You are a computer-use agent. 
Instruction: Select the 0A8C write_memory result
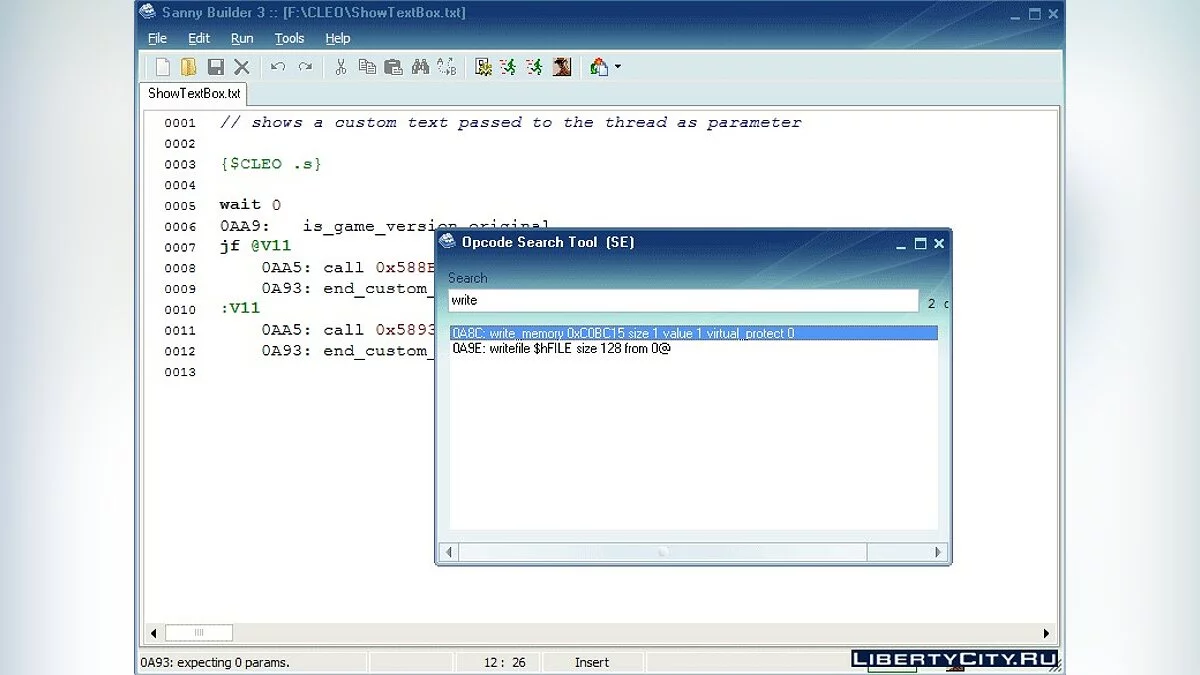click(623, 333)
